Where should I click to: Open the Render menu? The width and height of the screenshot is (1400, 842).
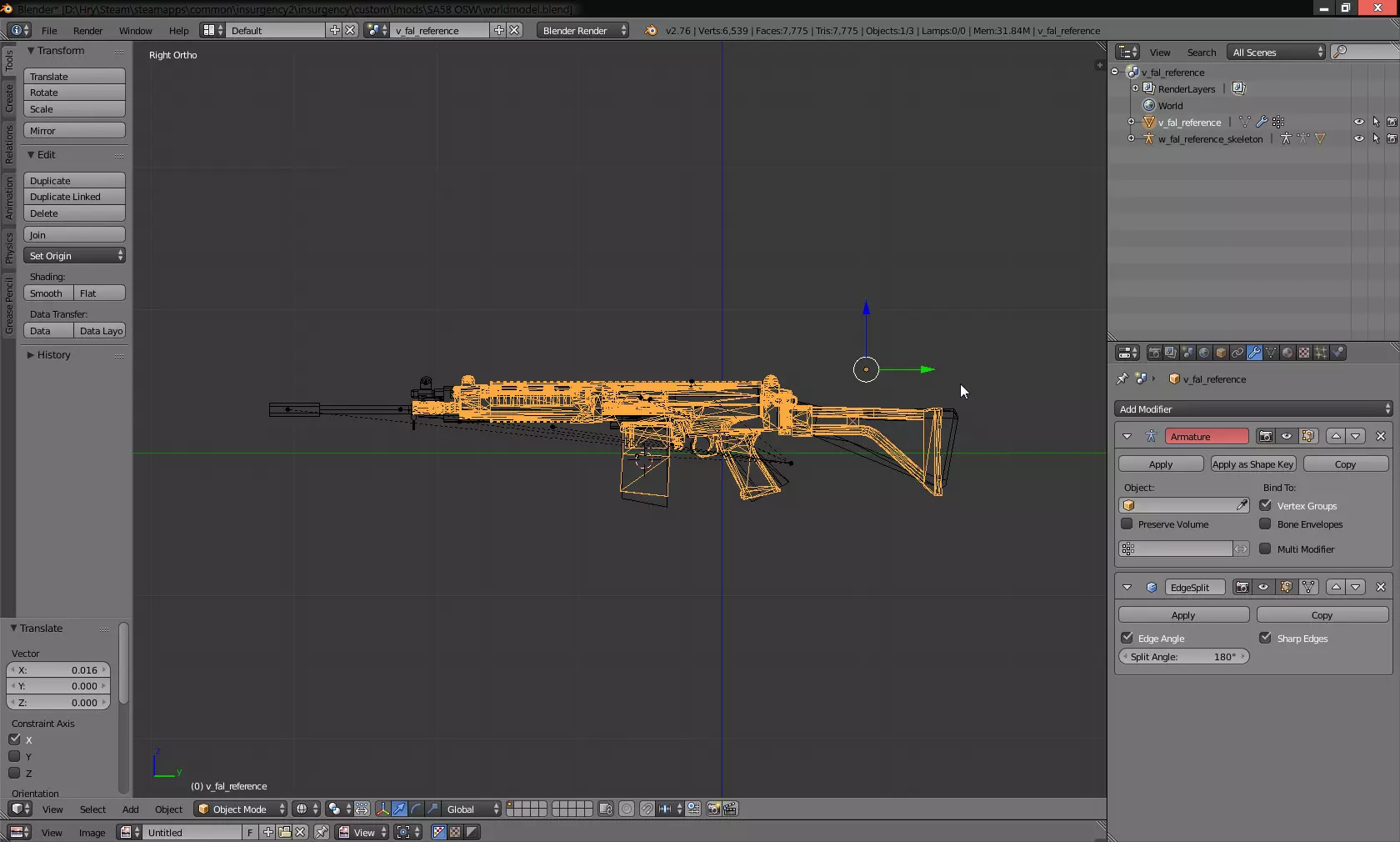(87, 30)
